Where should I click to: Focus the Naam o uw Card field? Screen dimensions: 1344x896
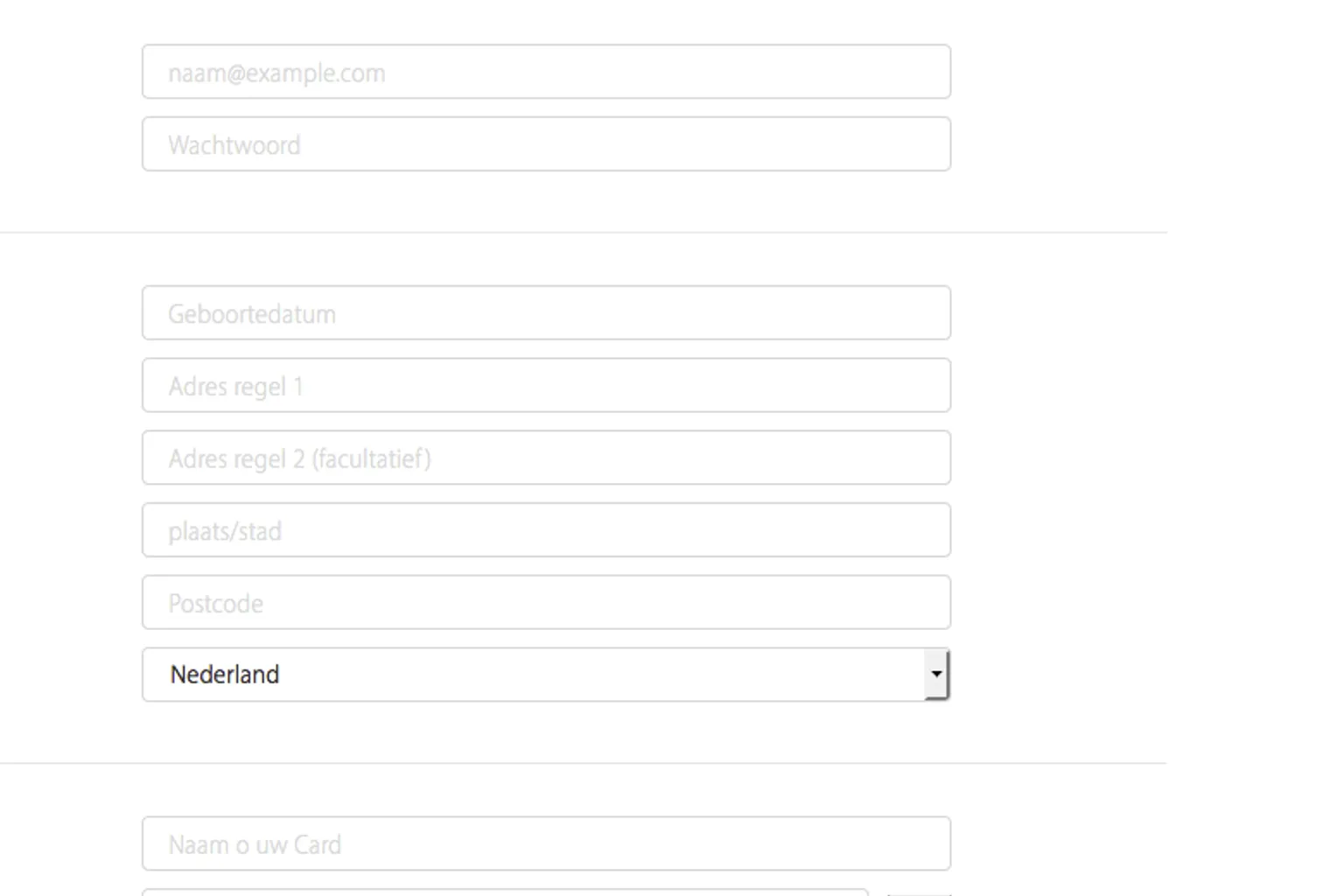coord(546,844)
